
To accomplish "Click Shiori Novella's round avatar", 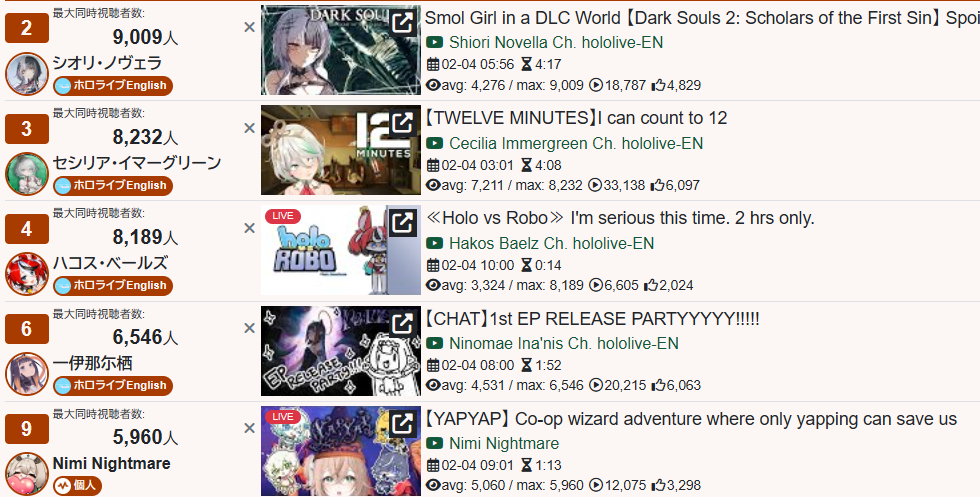I will [27, 74].
